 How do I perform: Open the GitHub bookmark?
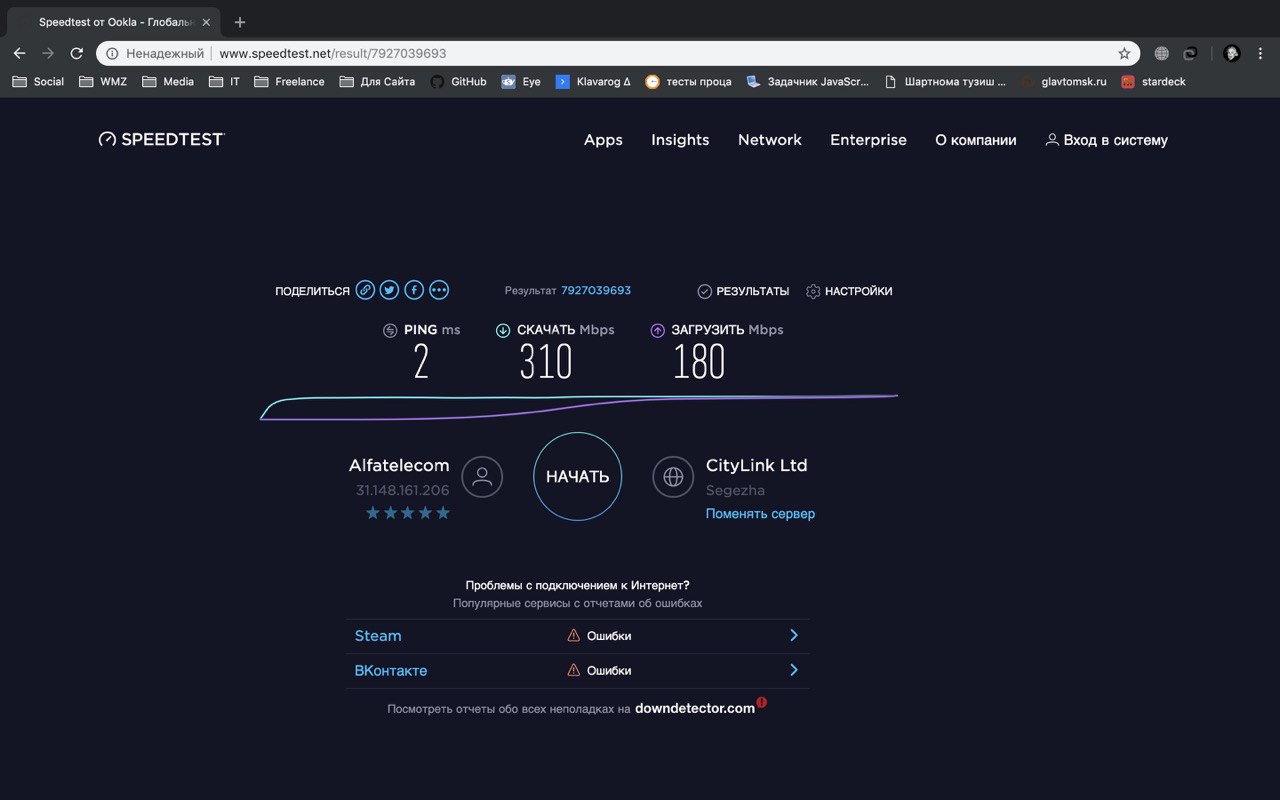tap(459, 82)
